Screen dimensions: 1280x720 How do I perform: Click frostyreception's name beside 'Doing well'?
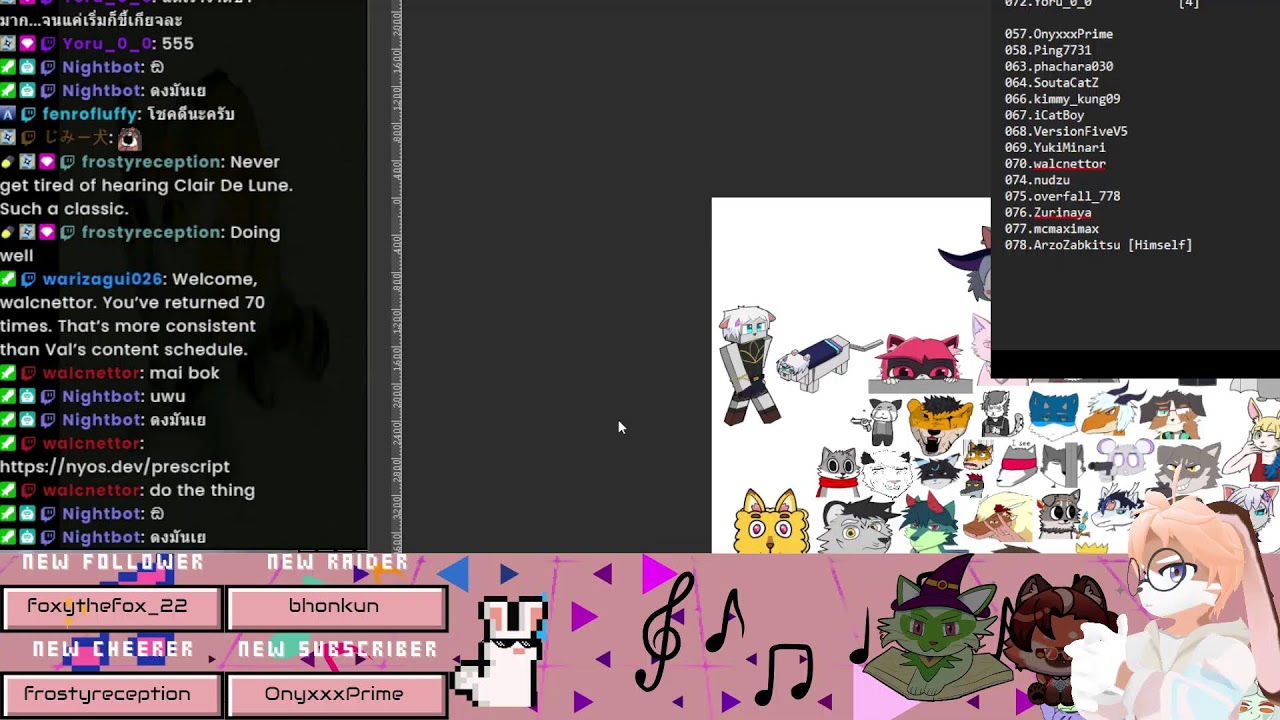[x=150, y=232]
